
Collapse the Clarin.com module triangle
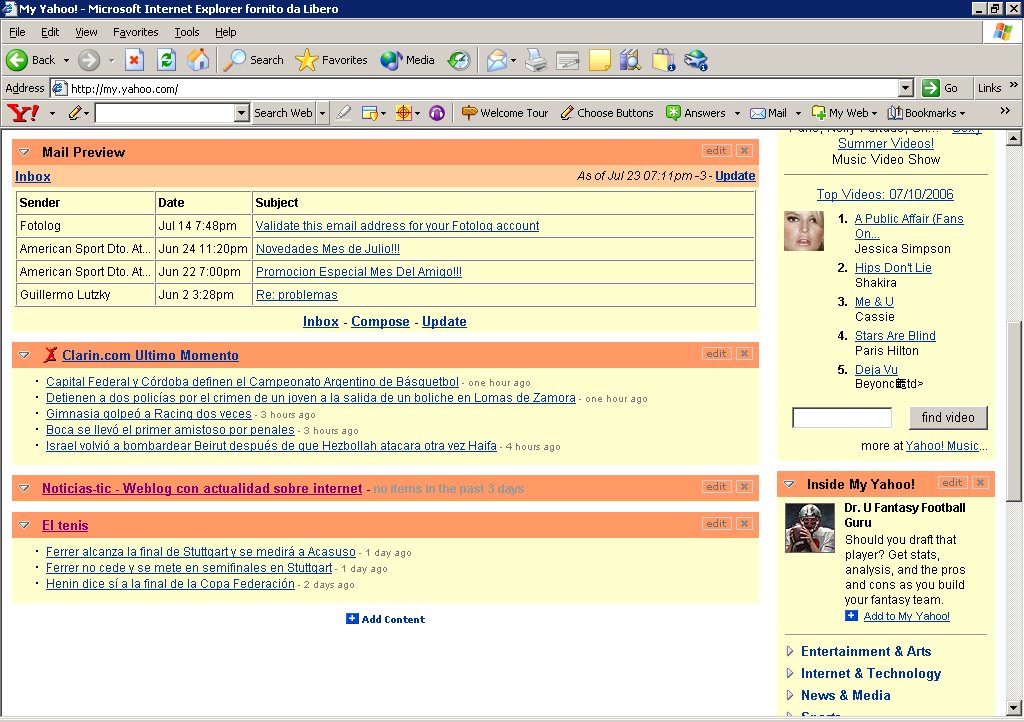click(24, 354)
